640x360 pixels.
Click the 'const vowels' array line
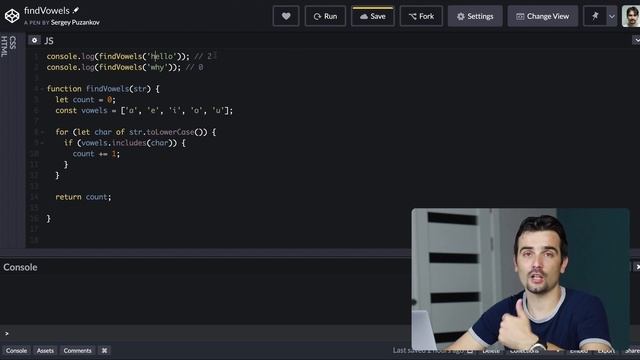coord(144,111)
